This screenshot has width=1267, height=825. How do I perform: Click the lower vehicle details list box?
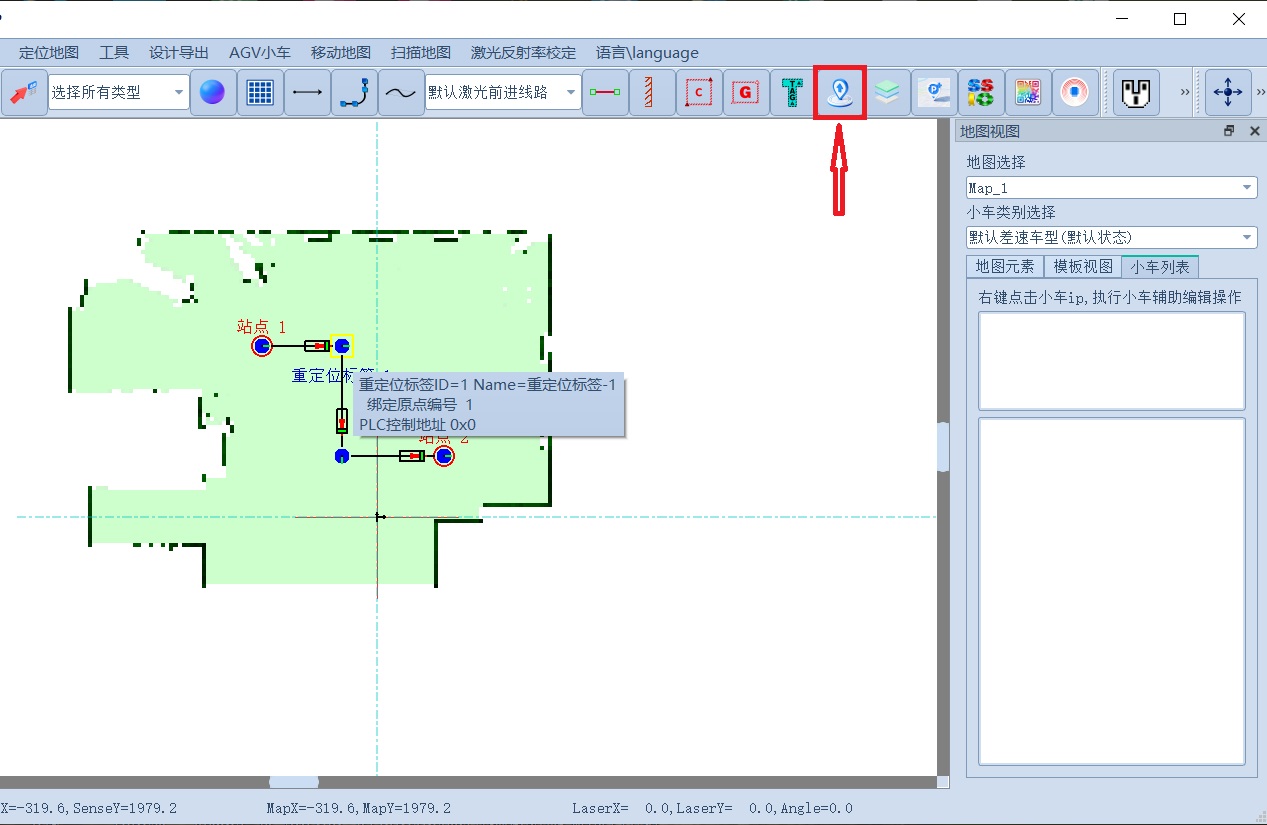[x=1111, y=592]
